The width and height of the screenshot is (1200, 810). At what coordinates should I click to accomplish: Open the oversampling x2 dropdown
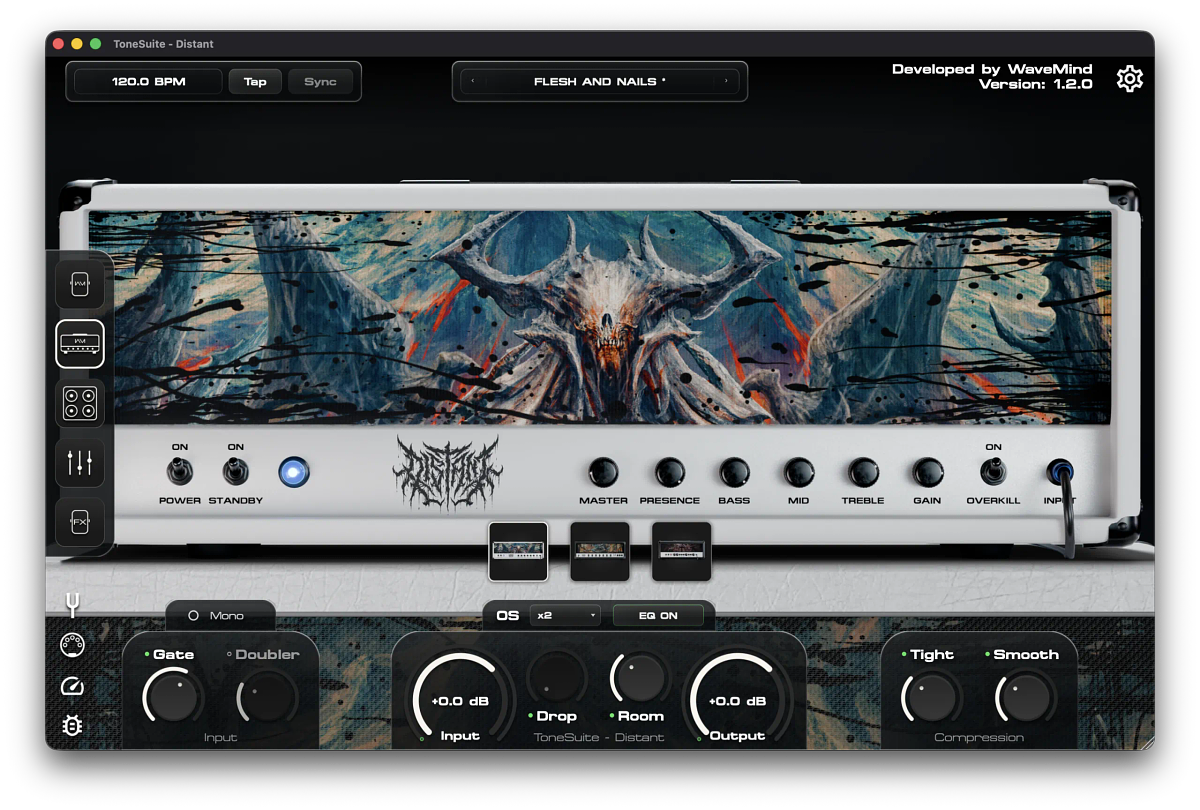pos(566,616)
